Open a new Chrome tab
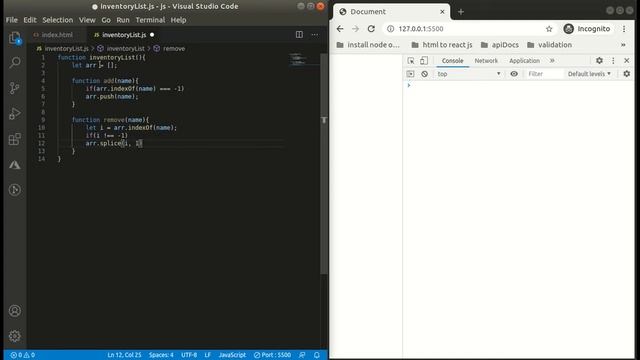The image size is (640, 360). (x=461, y=12)
